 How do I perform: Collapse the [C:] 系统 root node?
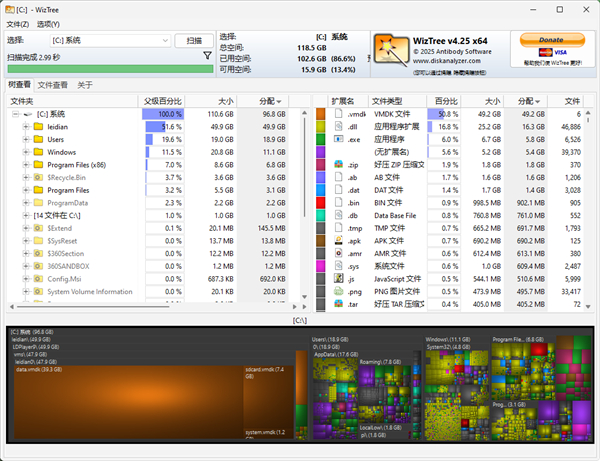(14, 115)
